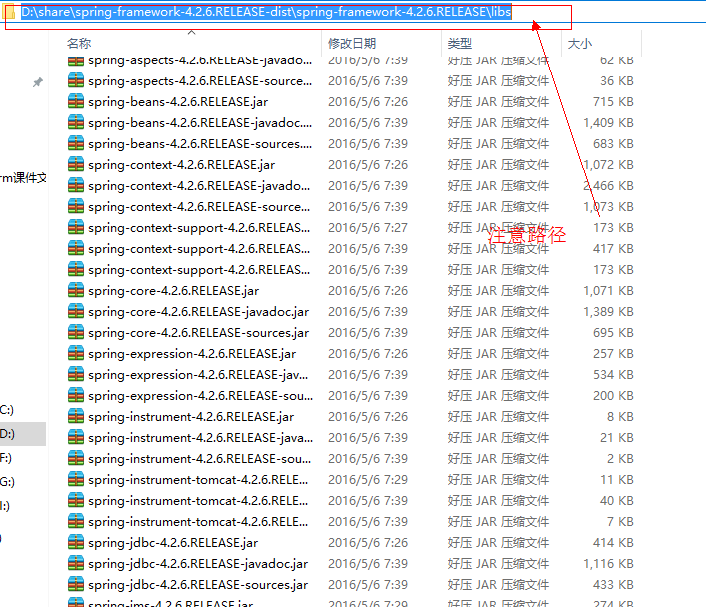Click icon of spring-expression-4.2.6.RELEASE-sou... file

pyautogui.click(x=76, y=396)
